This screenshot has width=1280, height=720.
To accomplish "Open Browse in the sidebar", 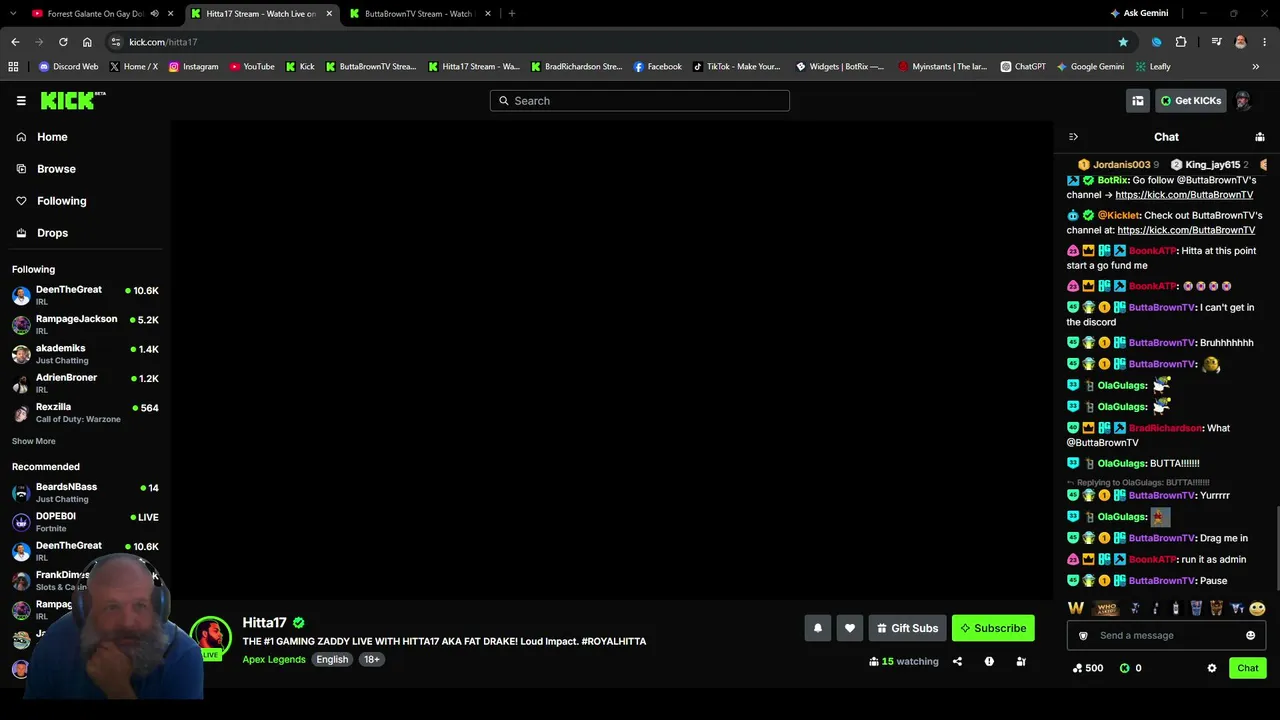I will pyautogui.click(x=56, y=169).
